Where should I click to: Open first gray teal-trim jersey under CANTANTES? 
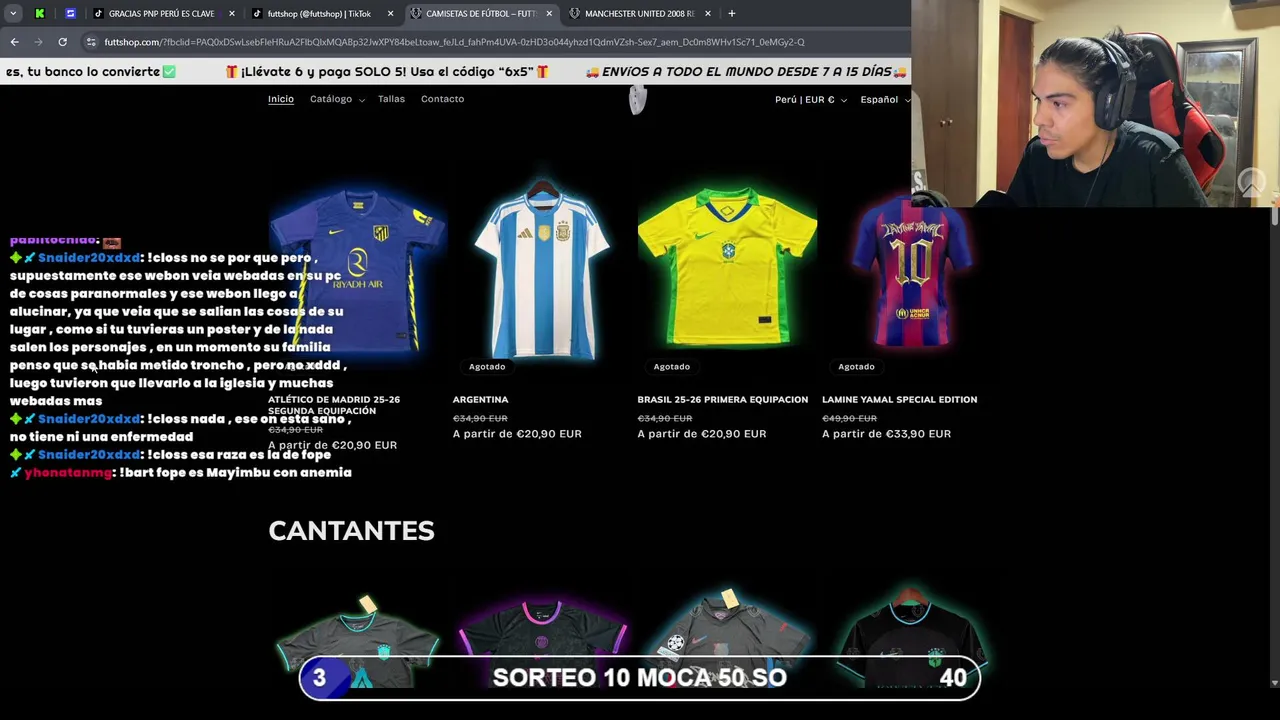click(x=357, y=640)
